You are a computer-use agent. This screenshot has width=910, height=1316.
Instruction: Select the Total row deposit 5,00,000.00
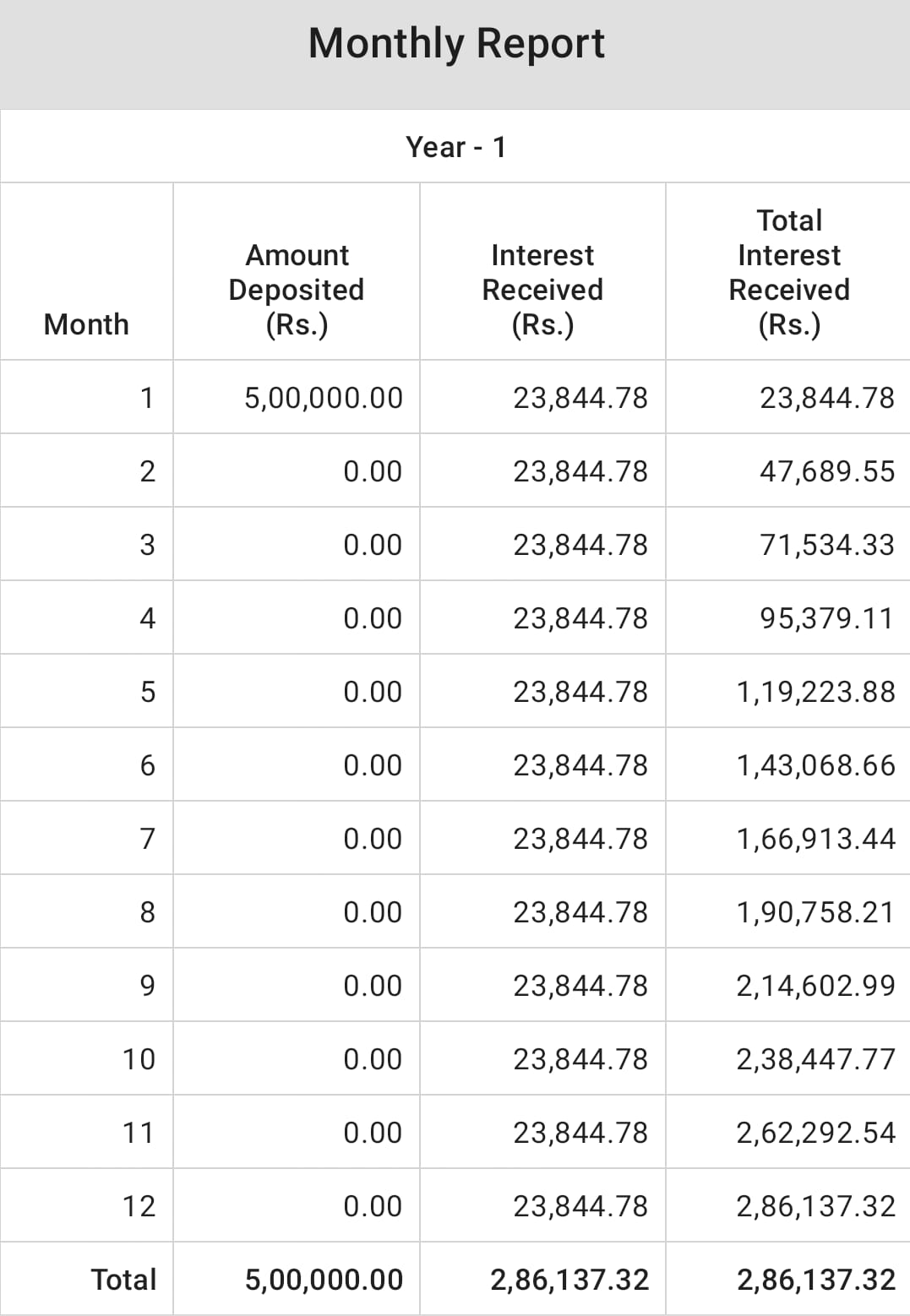[324, 1280]
